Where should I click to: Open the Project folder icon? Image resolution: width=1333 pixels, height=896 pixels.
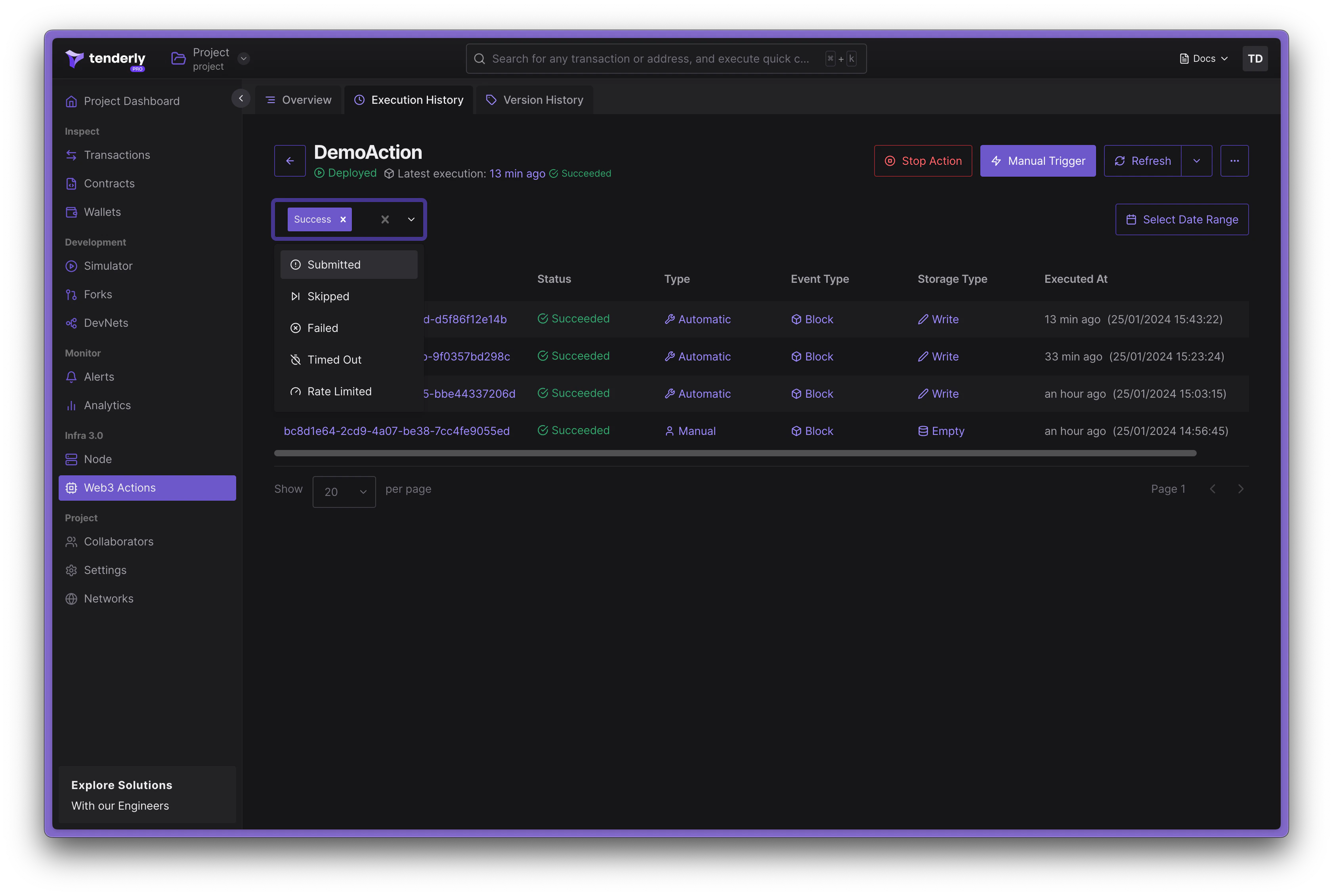(x=178, y=58)
